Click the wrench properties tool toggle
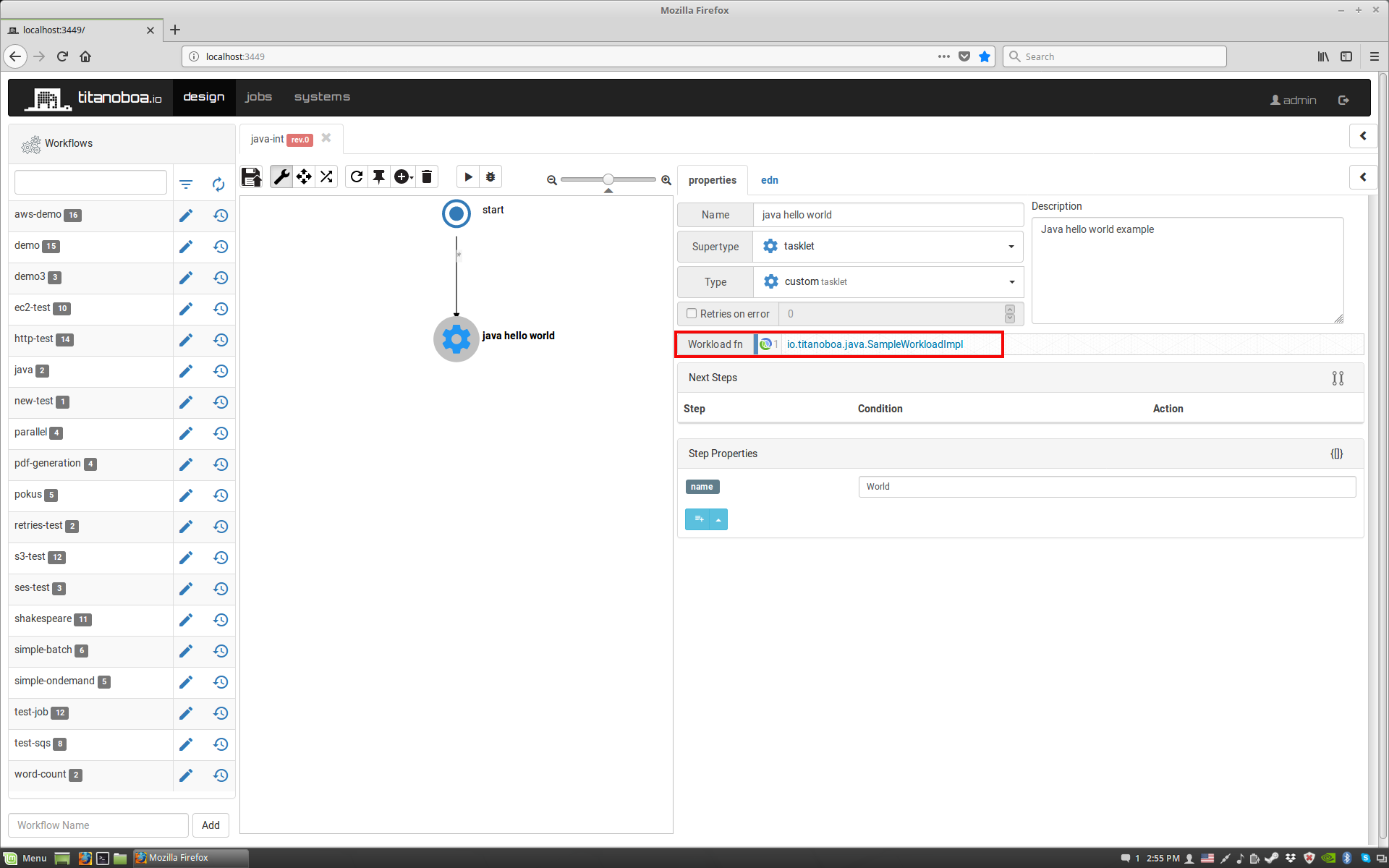Screen dimensions: 1389x868 [x=281, y=177]
